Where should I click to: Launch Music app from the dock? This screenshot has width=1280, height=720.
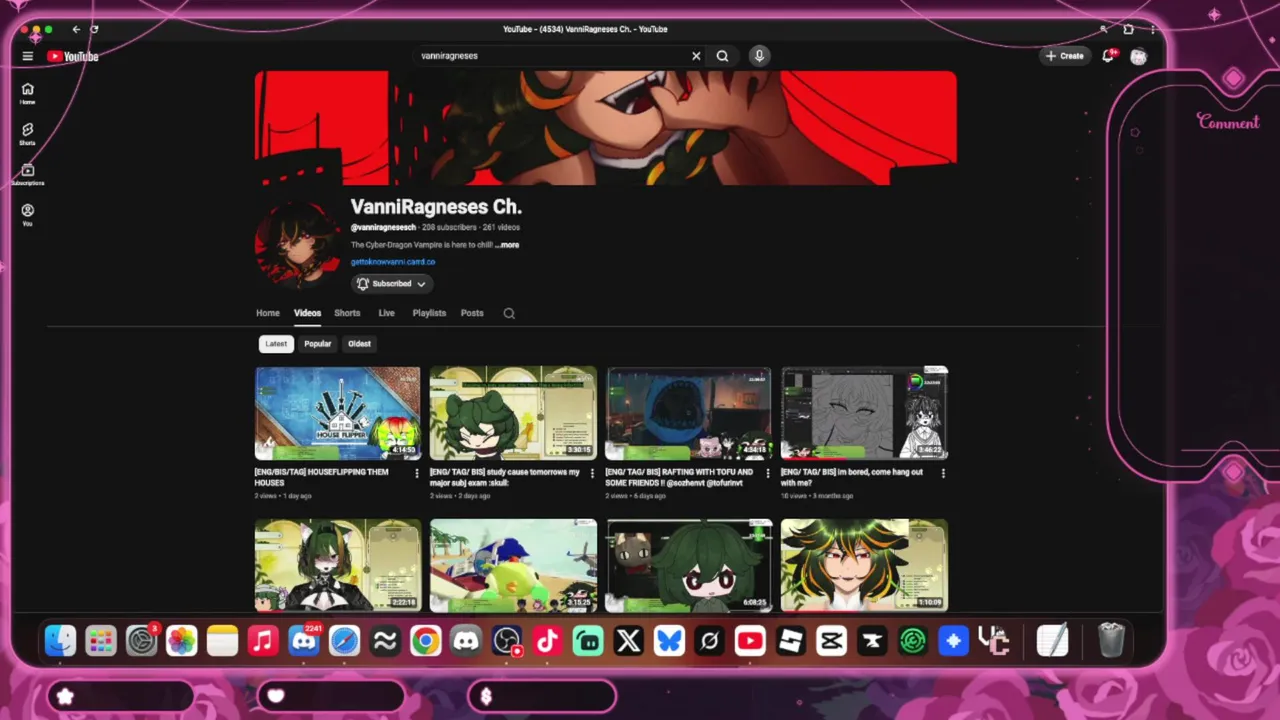click(x=263, y=641)
